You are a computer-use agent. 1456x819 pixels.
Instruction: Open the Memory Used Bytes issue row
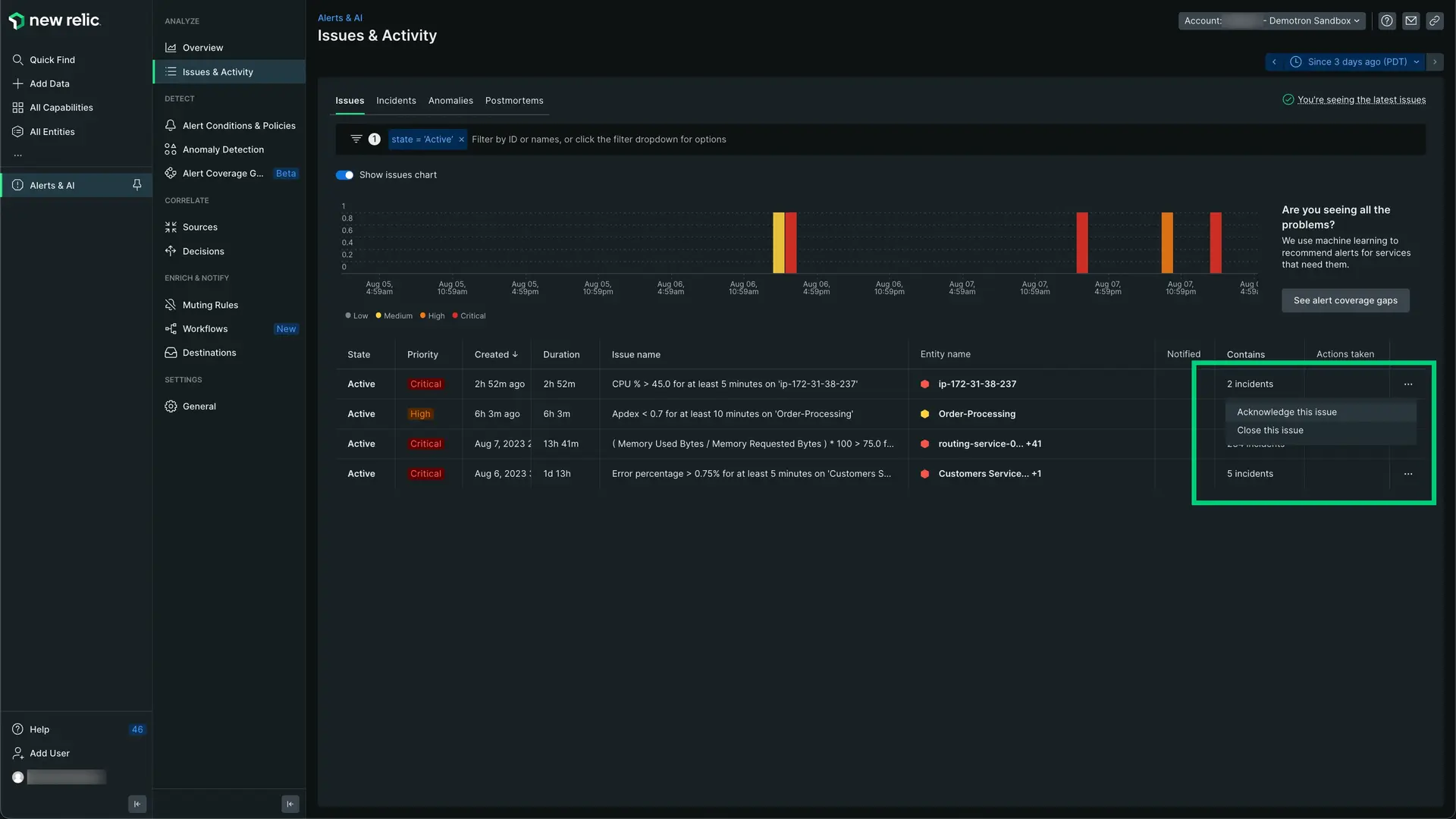[752, 444]
